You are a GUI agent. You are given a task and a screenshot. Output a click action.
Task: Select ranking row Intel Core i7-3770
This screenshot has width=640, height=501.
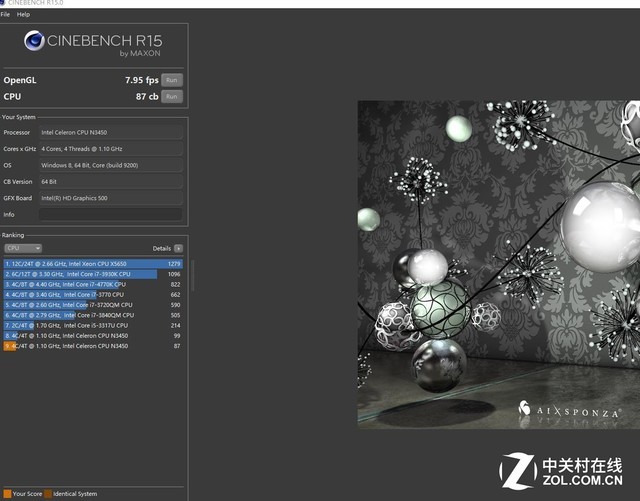pyautogui.click(x=93, y=294)
